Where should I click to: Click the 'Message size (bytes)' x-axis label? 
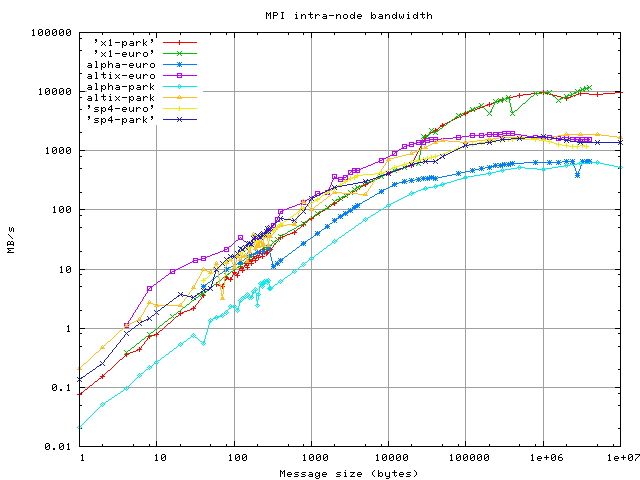click(x=349, y=474)
